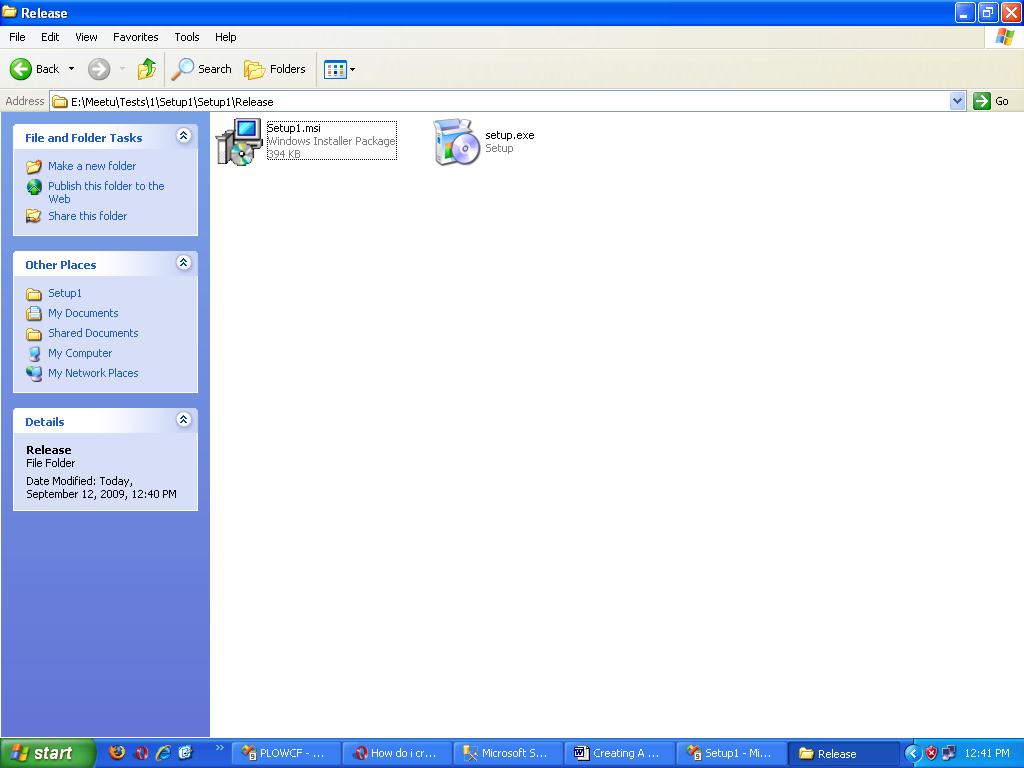The width and height of the screenshot is (1024, 768).
Task: Open the Tools menu
Action: [187, 37]
